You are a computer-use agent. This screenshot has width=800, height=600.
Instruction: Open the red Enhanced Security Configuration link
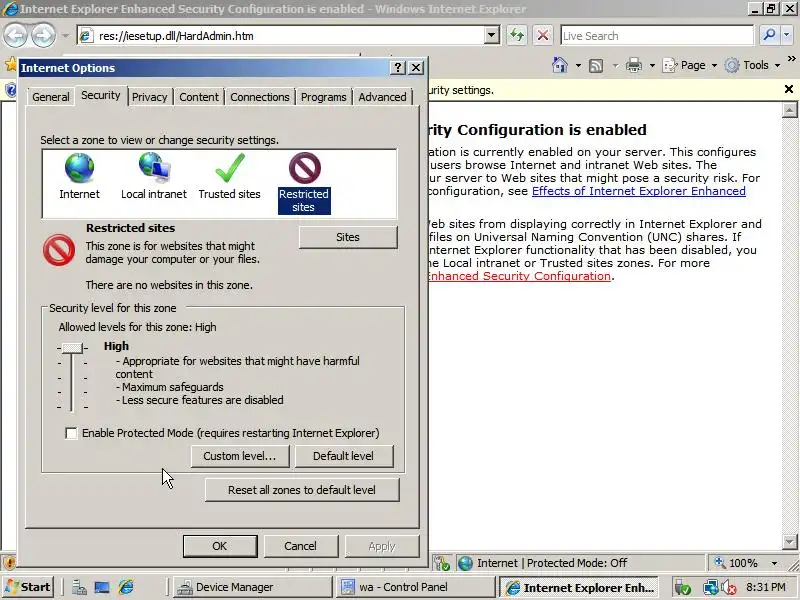(519, 276)
